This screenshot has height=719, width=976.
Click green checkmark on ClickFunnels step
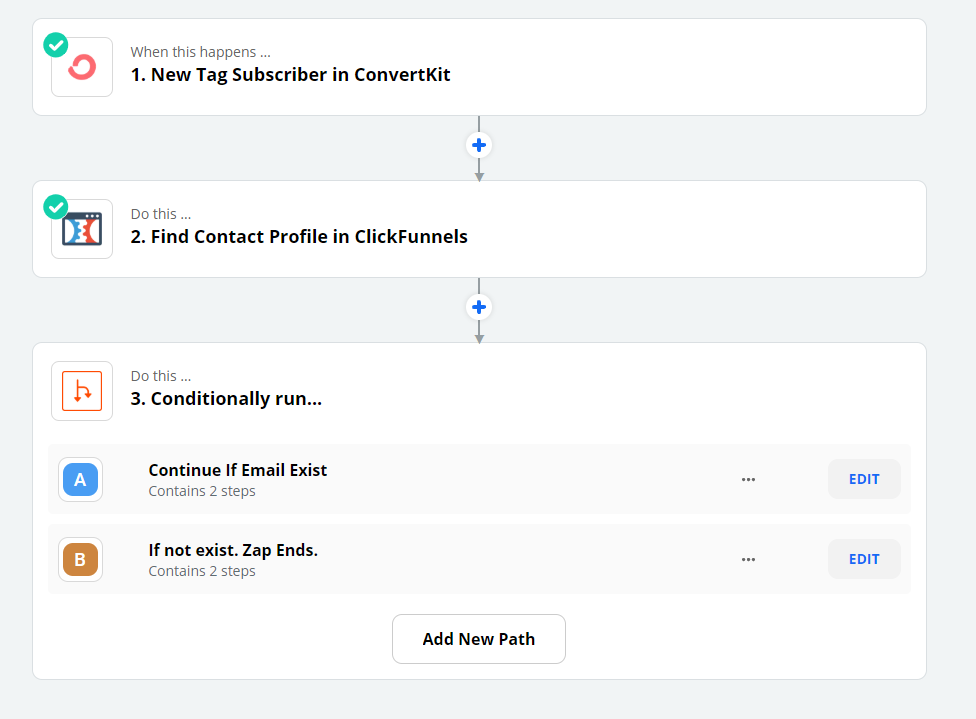pos(56,207)
